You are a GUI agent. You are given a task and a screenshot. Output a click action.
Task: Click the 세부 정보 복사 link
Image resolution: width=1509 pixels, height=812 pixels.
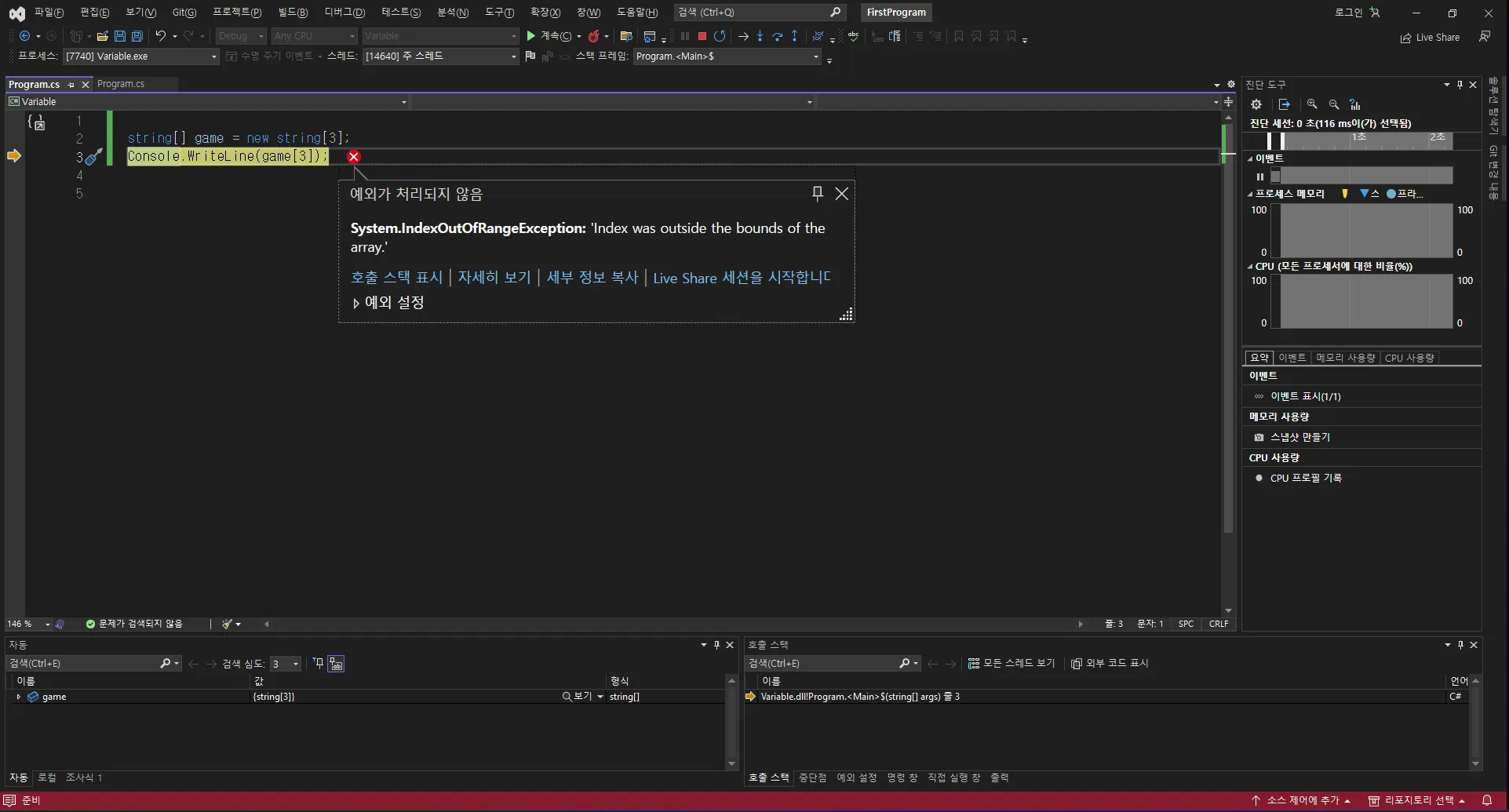592,278
